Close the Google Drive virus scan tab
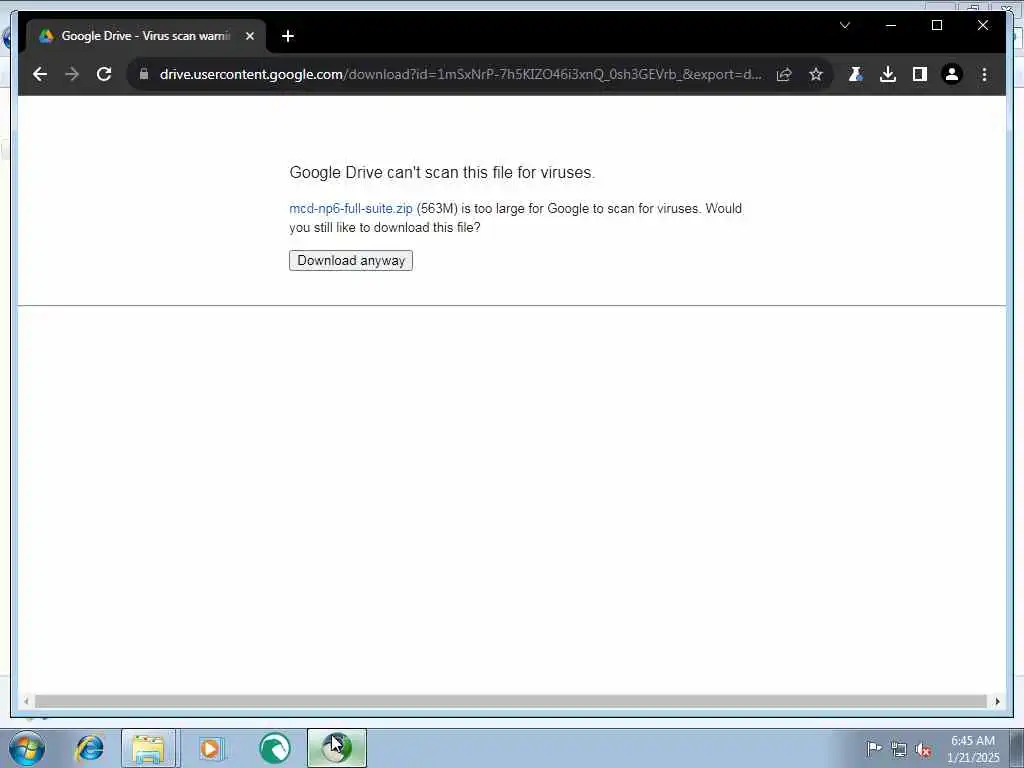 click(249, 36)
